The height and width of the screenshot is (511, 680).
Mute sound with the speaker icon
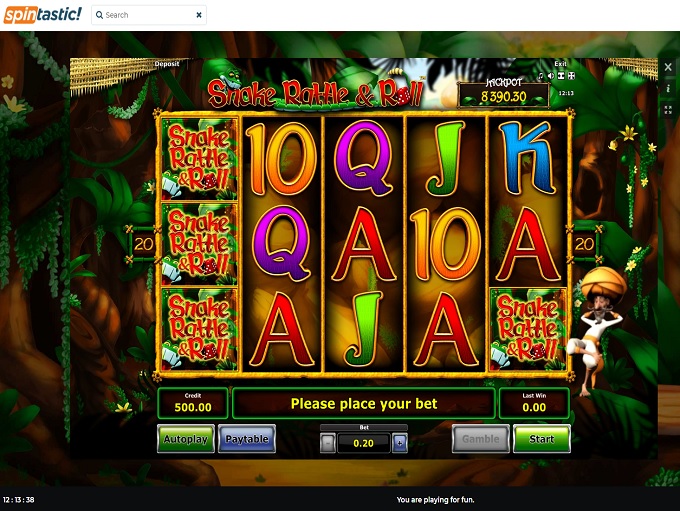[550, 76]
